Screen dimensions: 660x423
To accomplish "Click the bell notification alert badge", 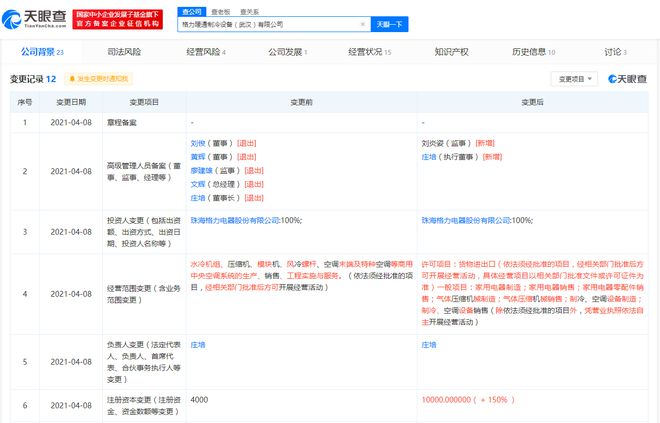I will point(98,79).
